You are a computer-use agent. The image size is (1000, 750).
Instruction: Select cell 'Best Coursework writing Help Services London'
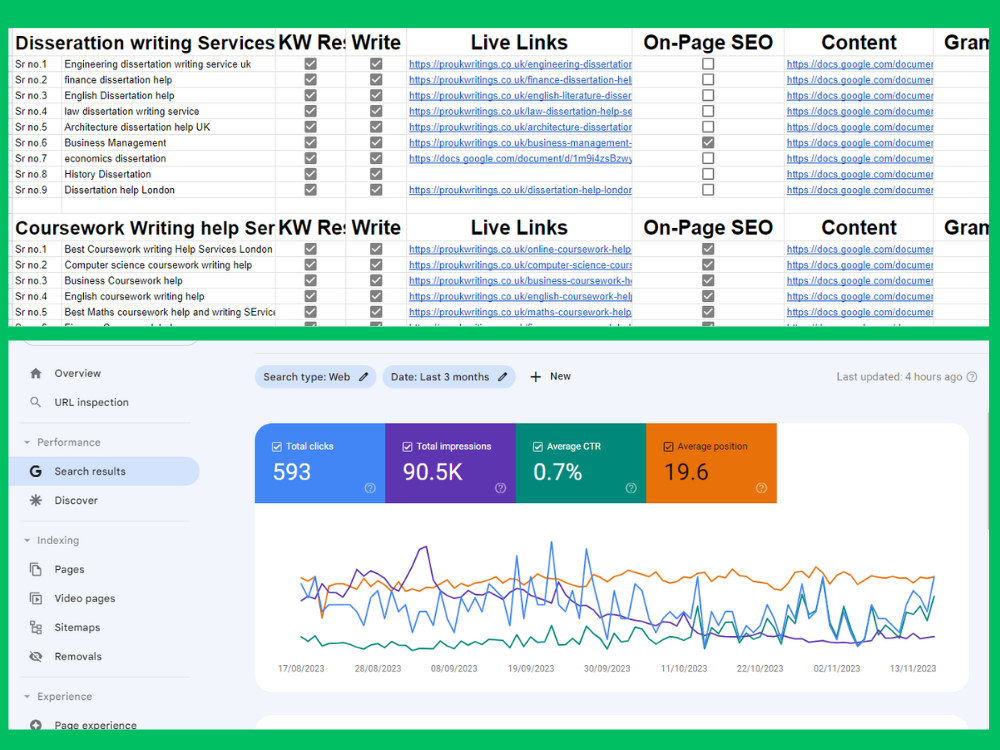(x=168, y=249)
